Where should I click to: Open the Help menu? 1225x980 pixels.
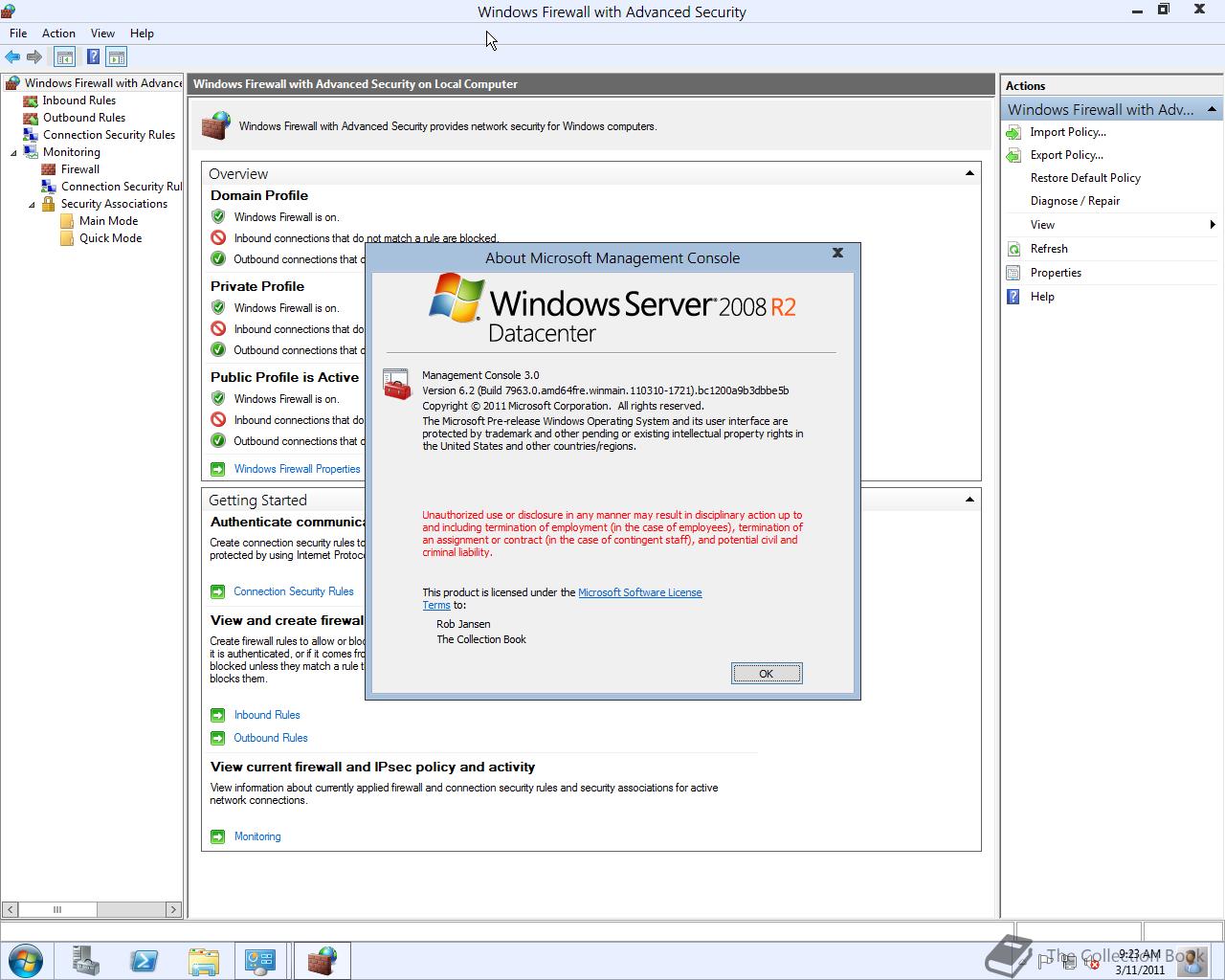pyautogui.click(x=142, y=33)
